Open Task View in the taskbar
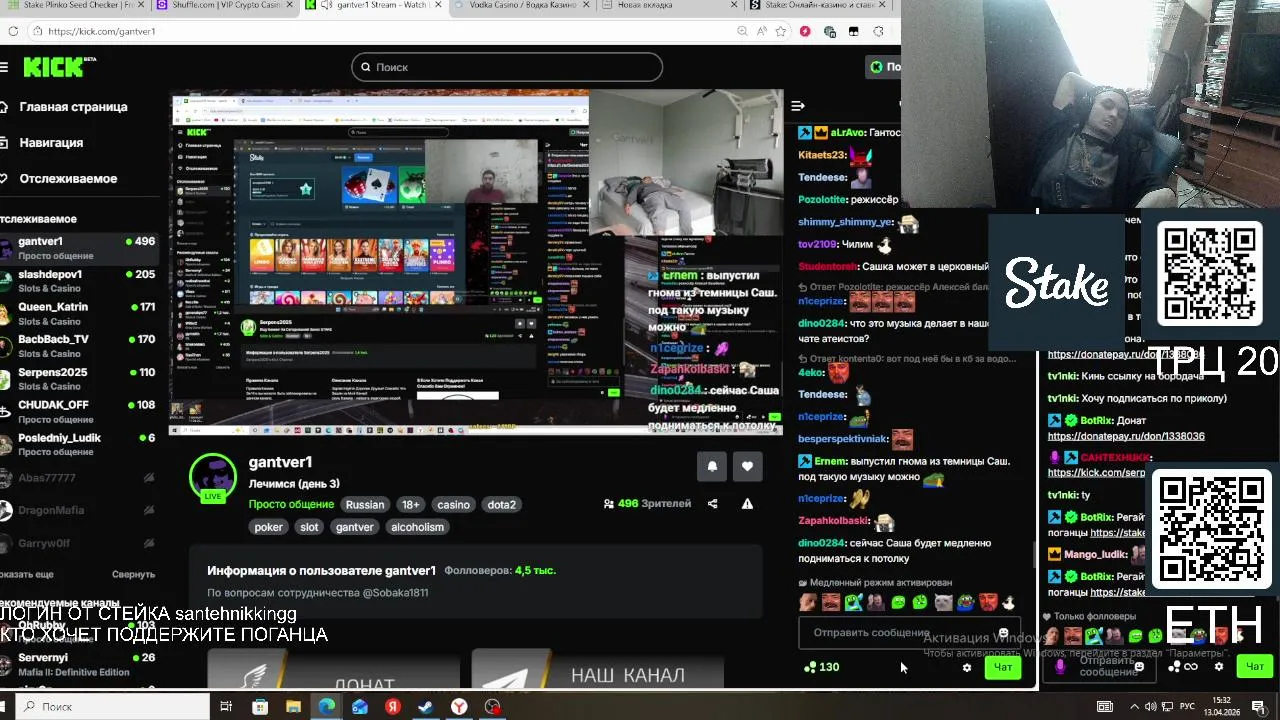The image size is (1280, 720). click(x=226, y=707)
